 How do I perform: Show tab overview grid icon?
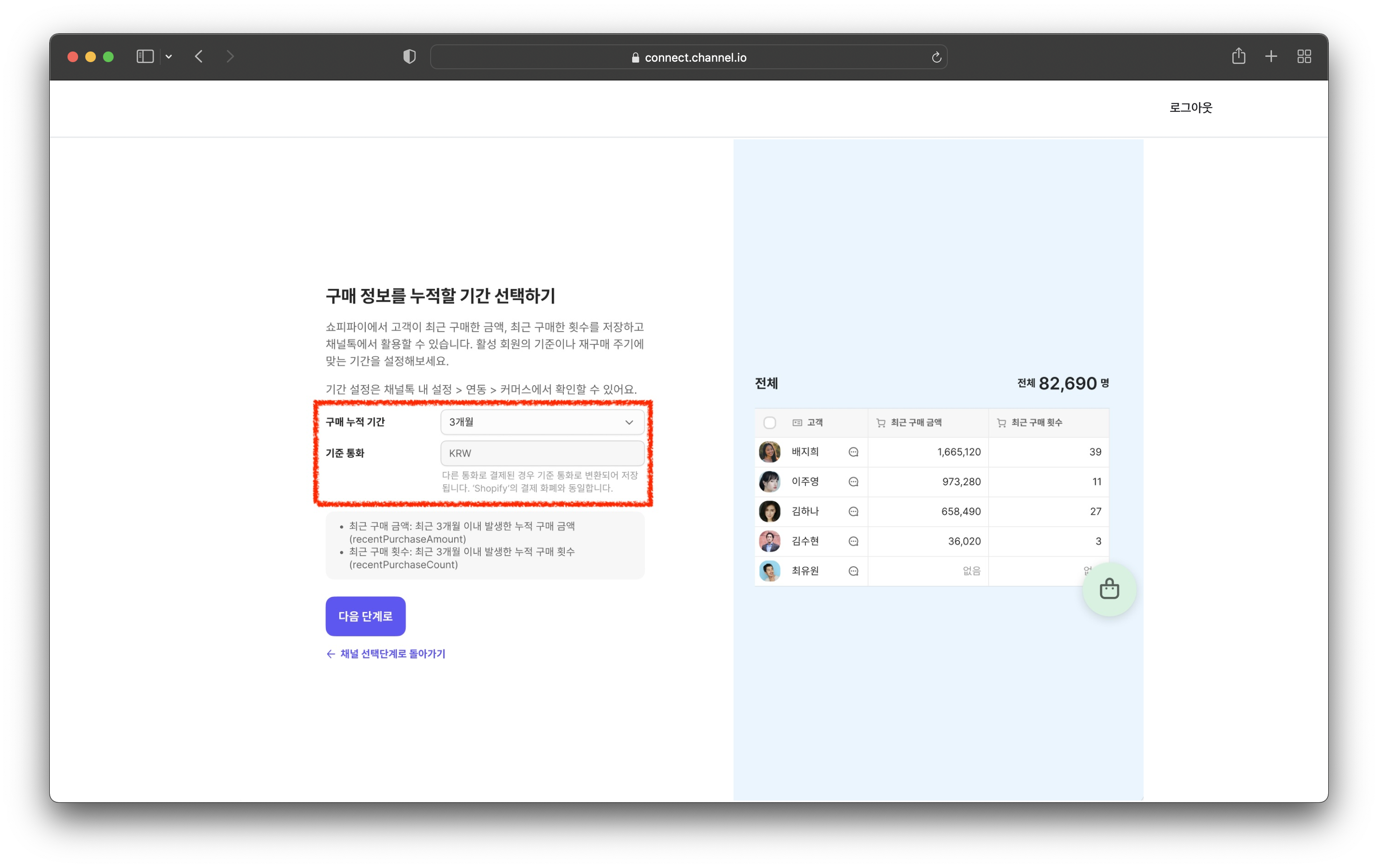(x=1303, y=56)
